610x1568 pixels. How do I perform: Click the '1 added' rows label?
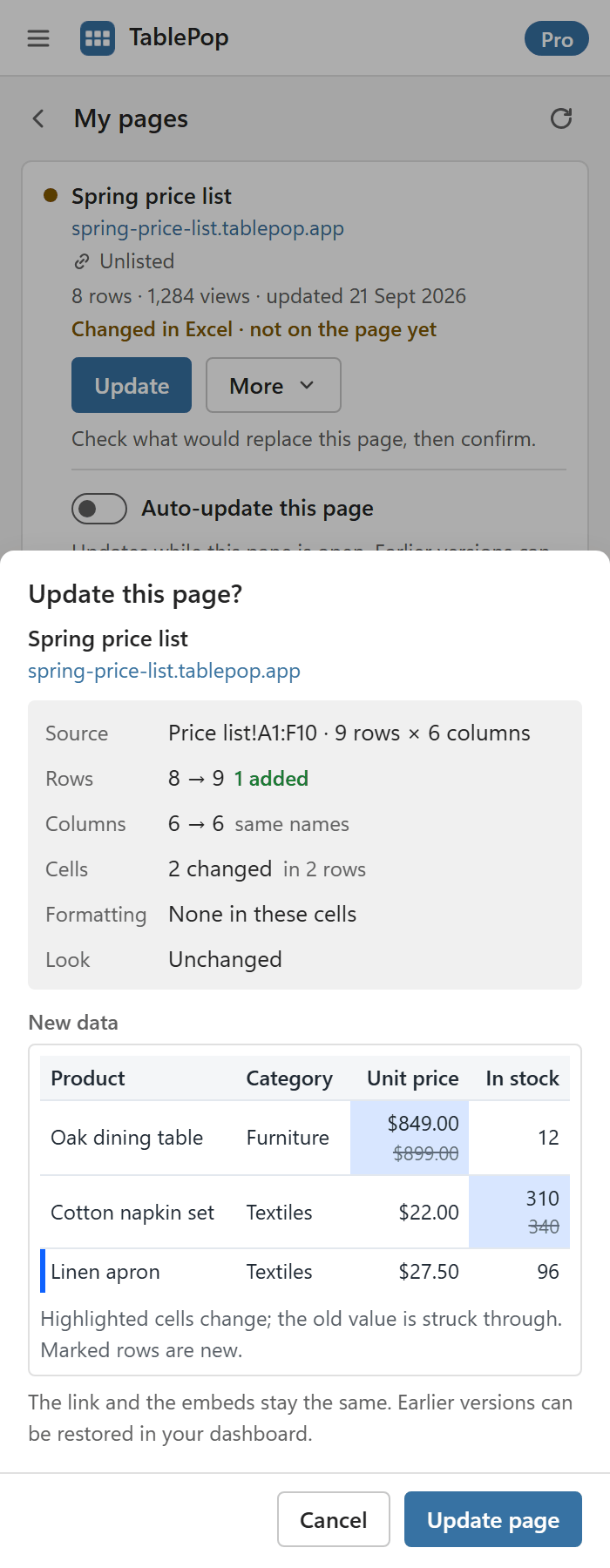pos(271,779)
